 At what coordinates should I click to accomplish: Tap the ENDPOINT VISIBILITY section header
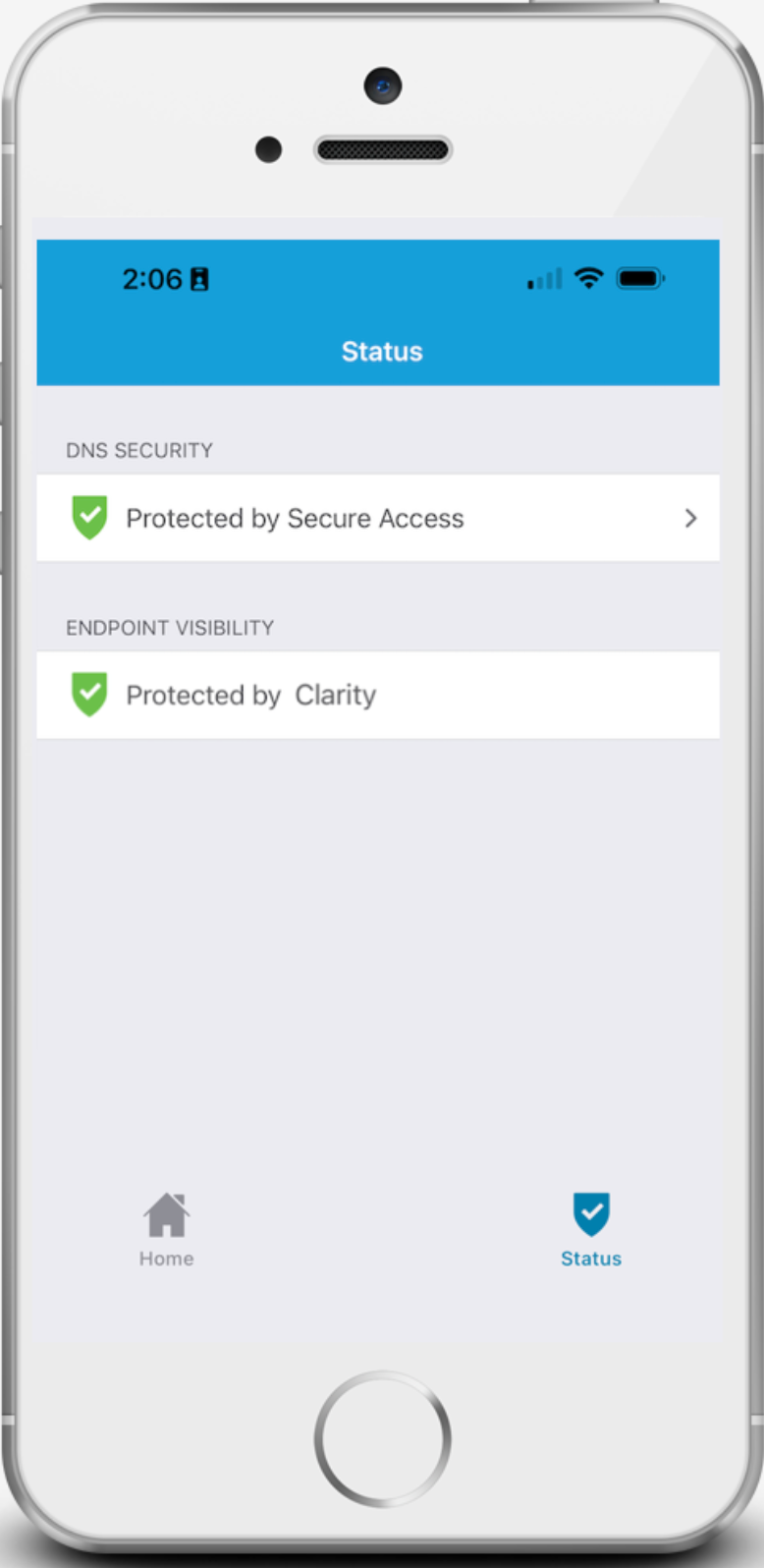coord(170,628)
